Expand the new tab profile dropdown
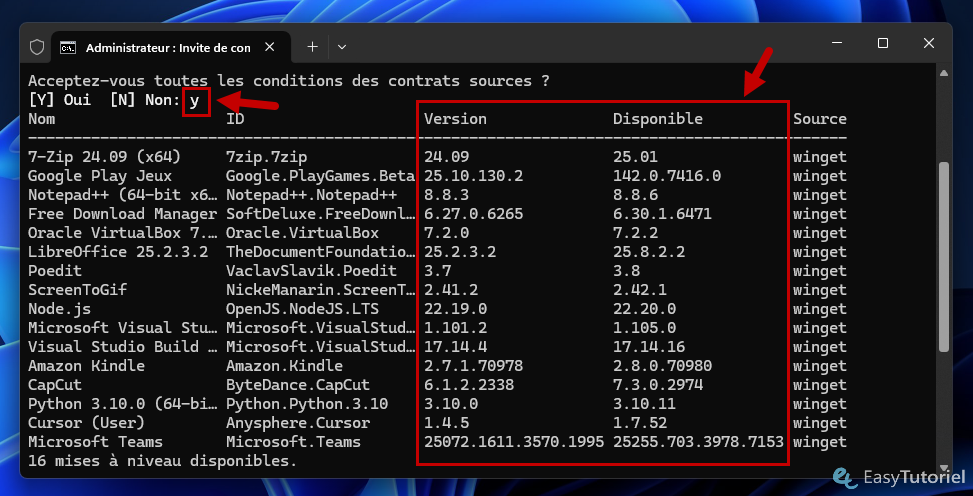The width and height of the screenshot is (973, 496). point(341,47)
